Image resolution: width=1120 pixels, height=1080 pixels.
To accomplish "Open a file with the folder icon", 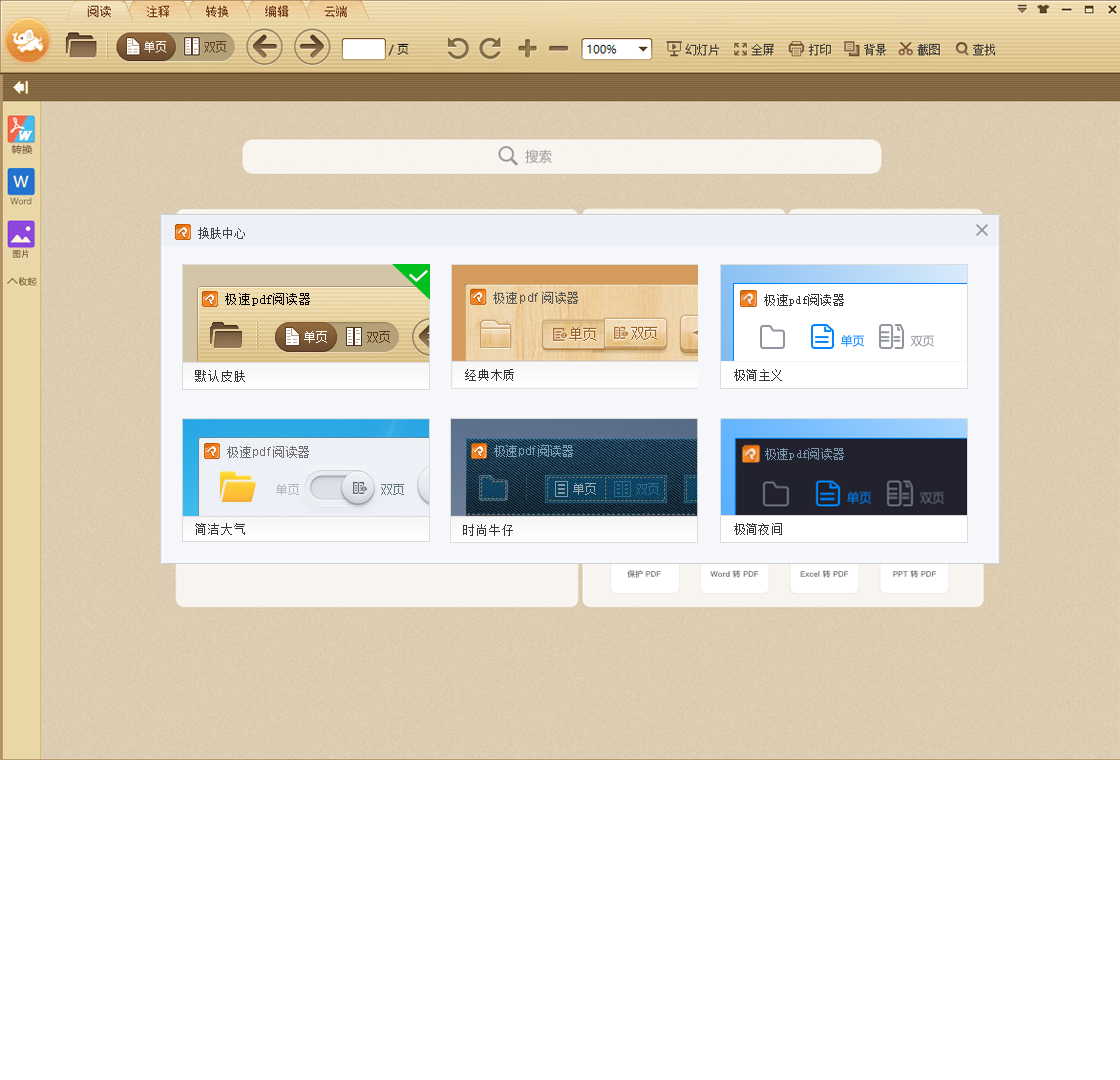I will click(x=81, y=46).
